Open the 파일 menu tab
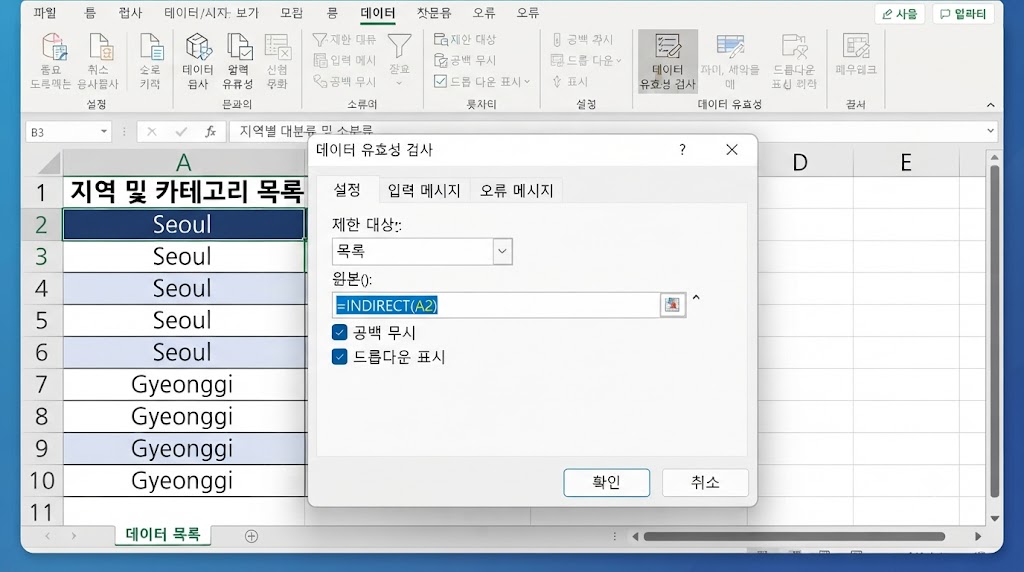The width and height of the screenshot is (1024, 572). [45, 12]
